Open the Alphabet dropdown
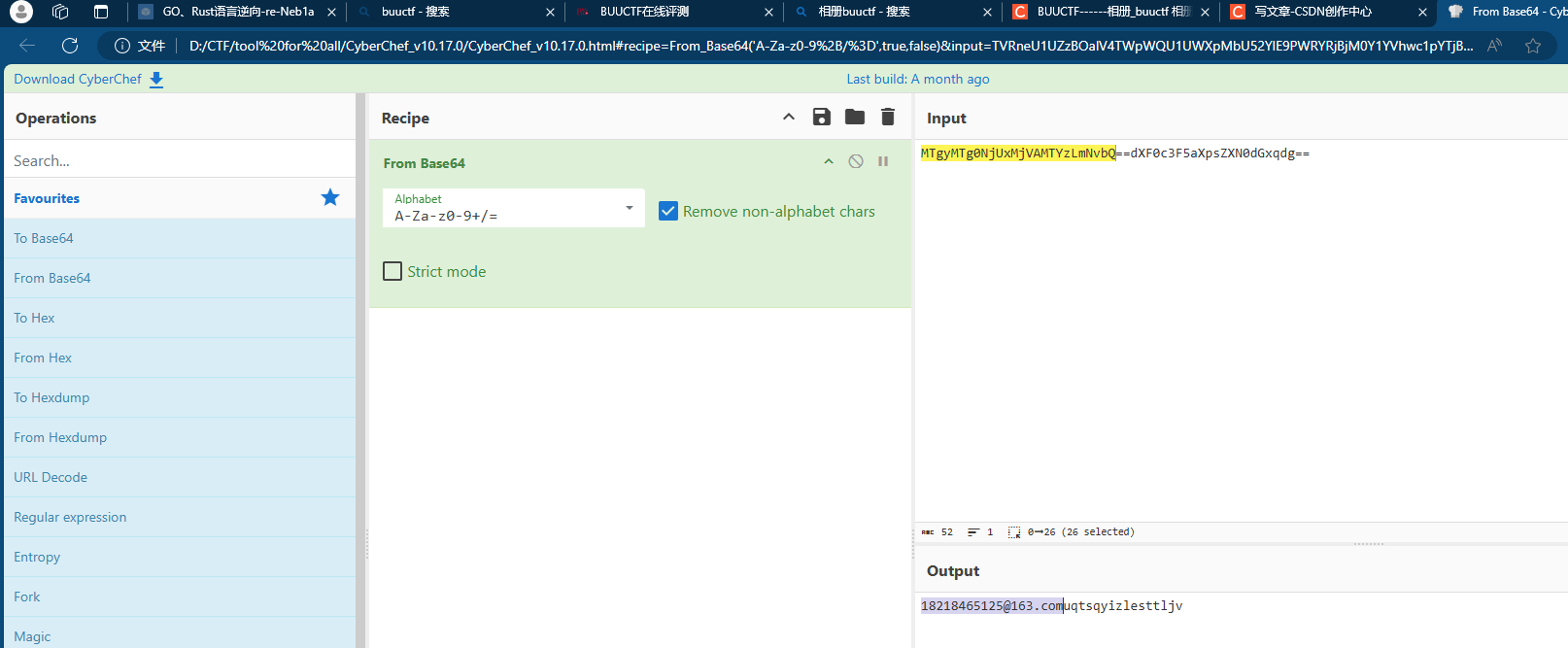The width and height of the screenshot is (1568, 648). (x=514, y=208)
